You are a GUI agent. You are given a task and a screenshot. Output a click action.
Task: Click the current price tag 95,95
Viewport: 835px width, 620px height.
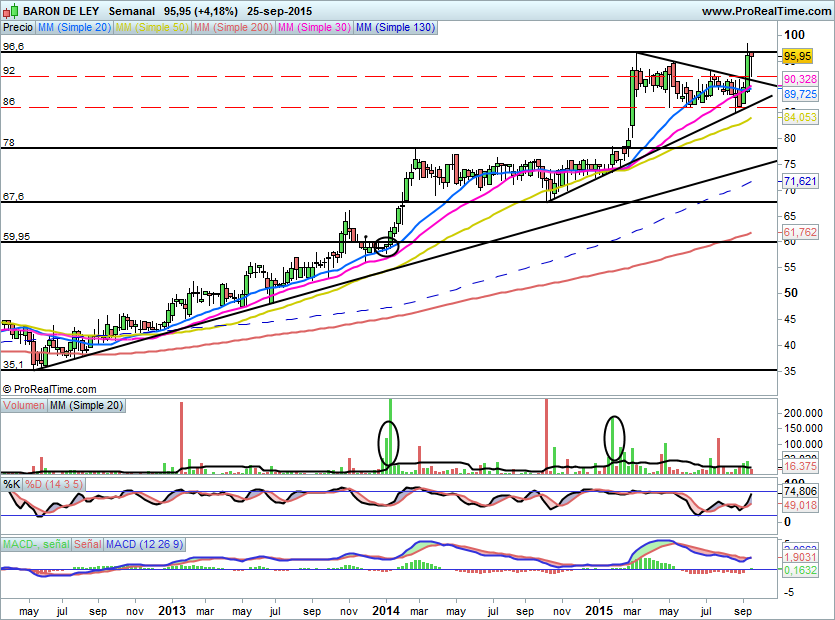[798, 56]
